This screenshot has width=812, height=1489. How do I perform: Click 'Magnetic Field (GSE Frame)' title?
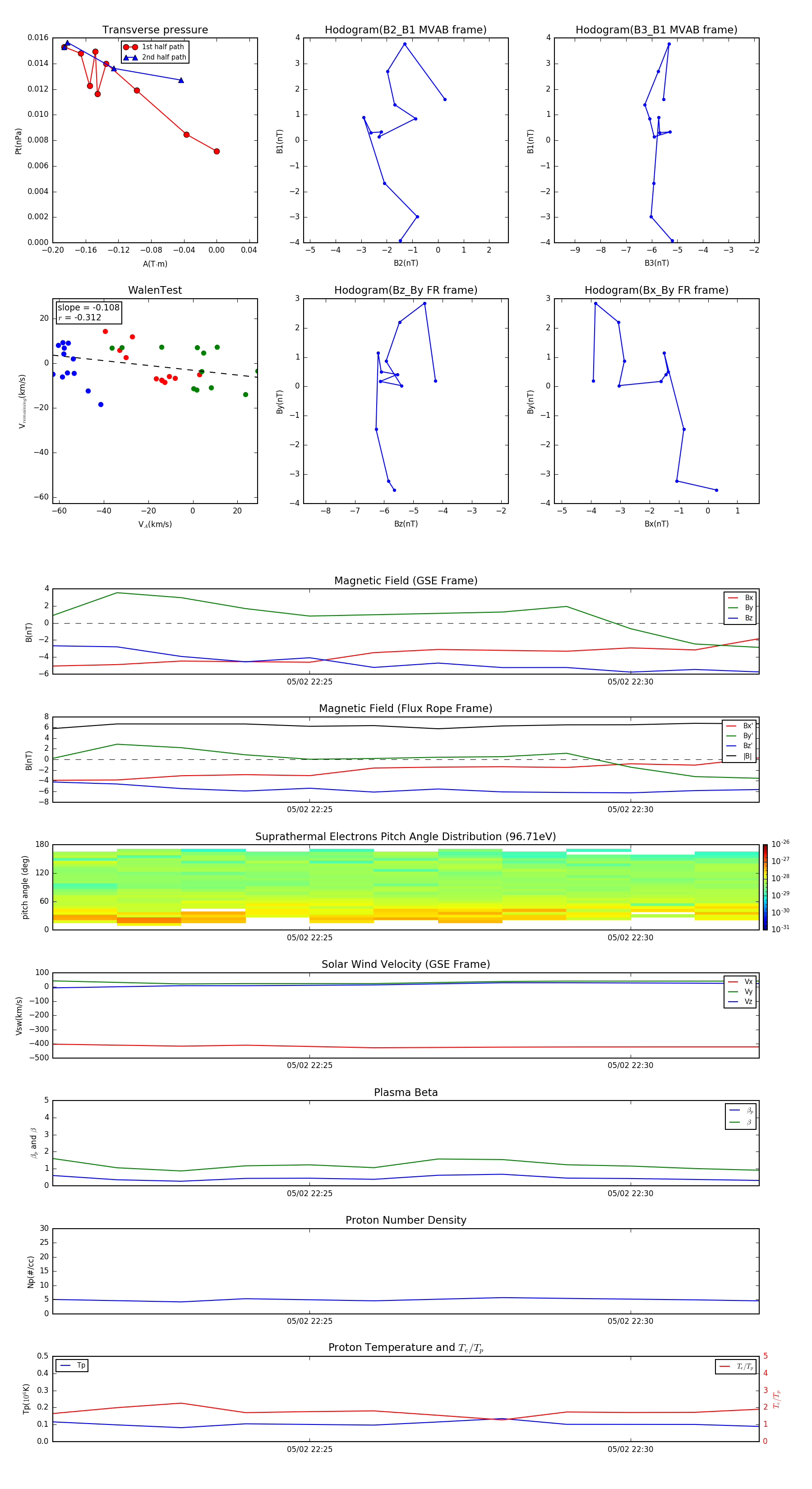(406, 581)
